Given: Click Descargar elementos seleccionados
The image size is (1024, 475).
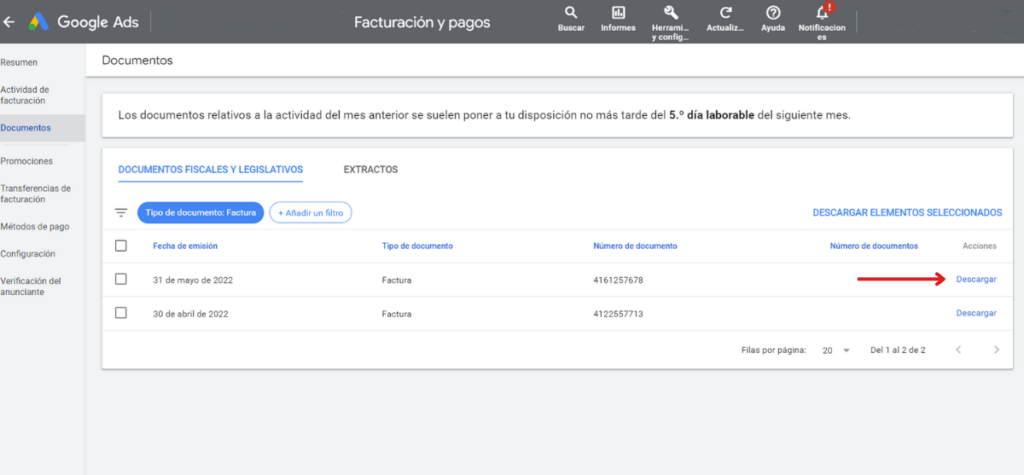Looking at the screenshot, I should point(907,213).
